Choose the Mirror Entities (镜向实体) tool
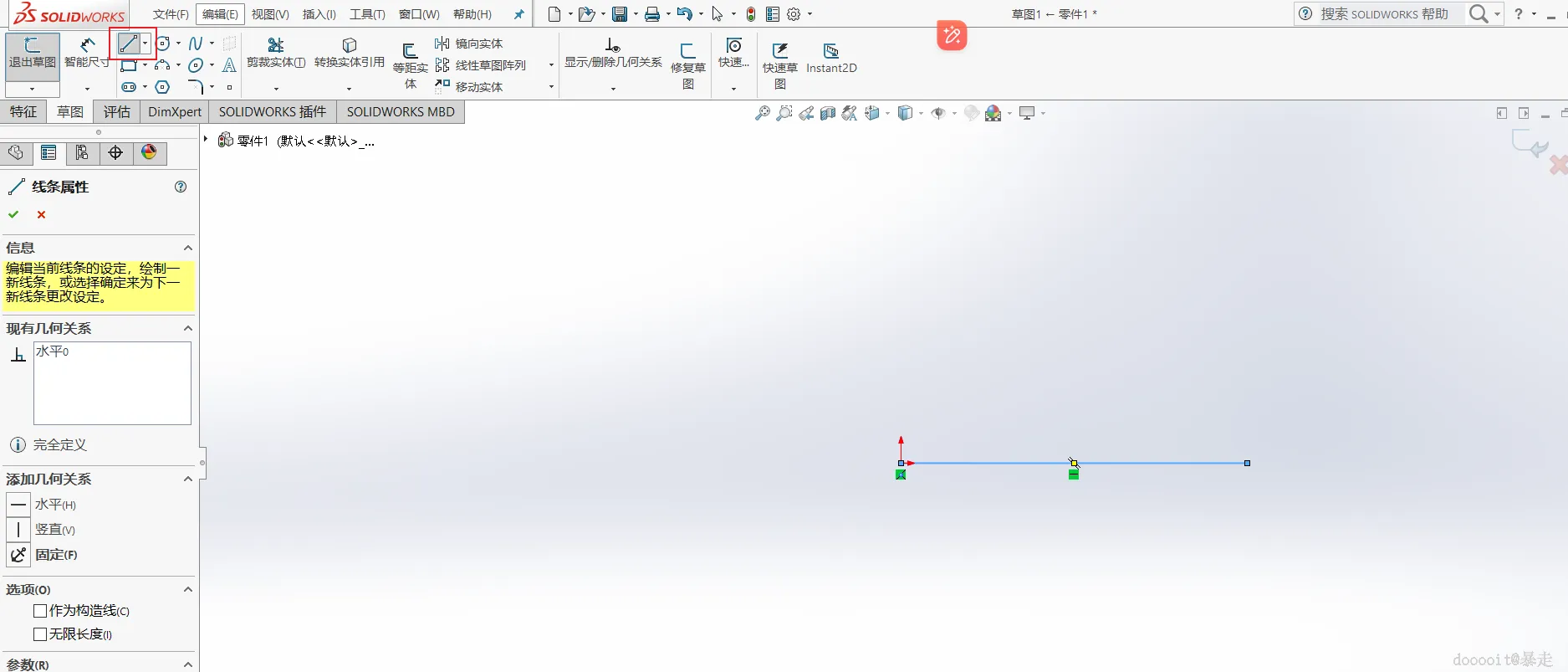This screenshot has width=1568, height=672. coord(469,44)
